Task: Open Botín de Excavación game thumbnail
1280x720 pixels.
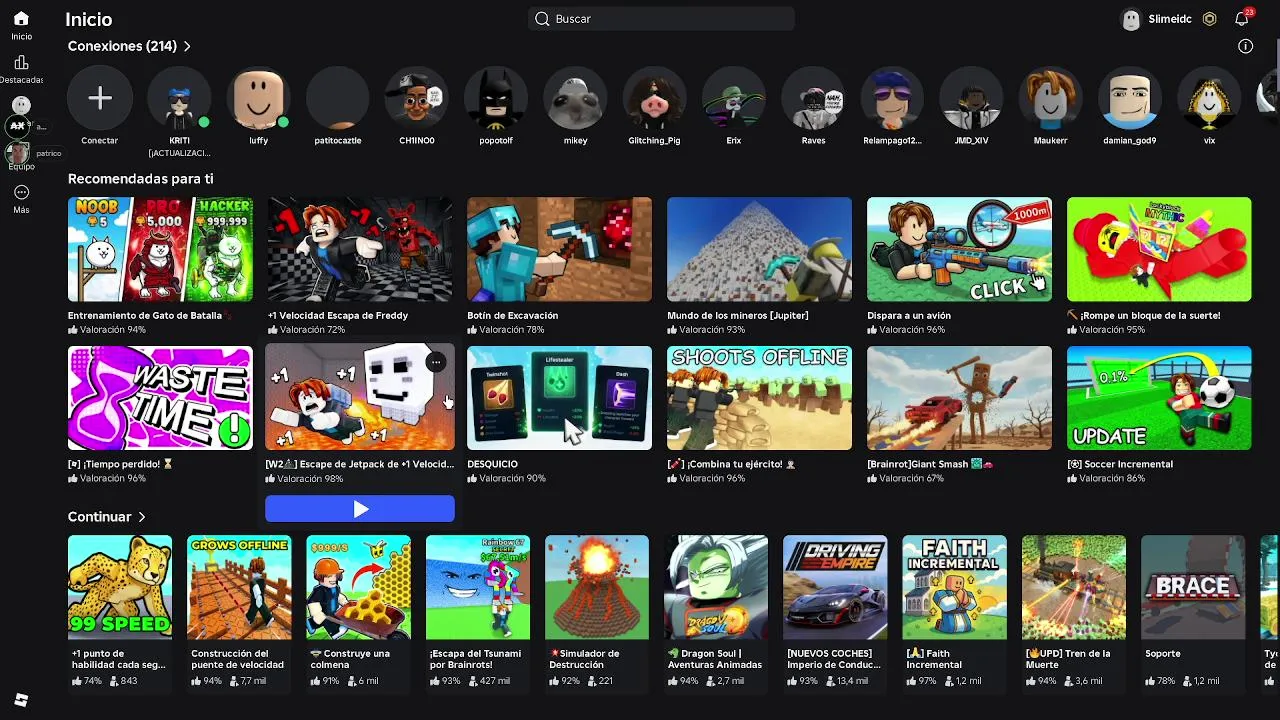Action: pos(559,249)
